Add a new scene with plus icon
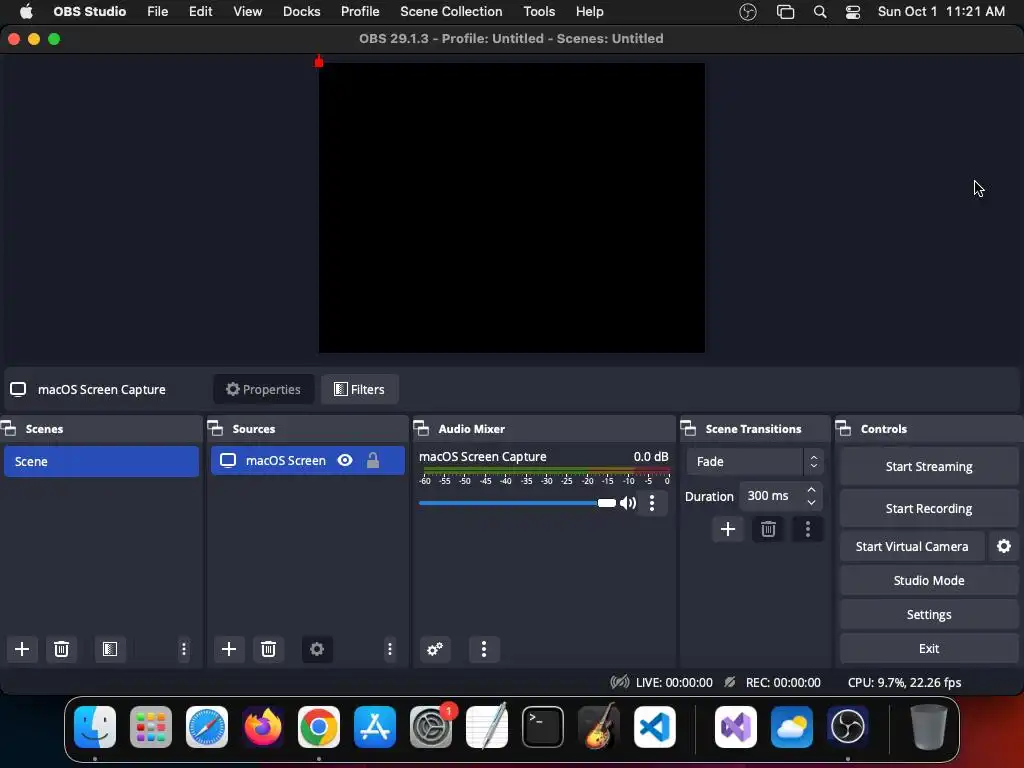Screen dimensions: 1024x768 pos(22,649)
